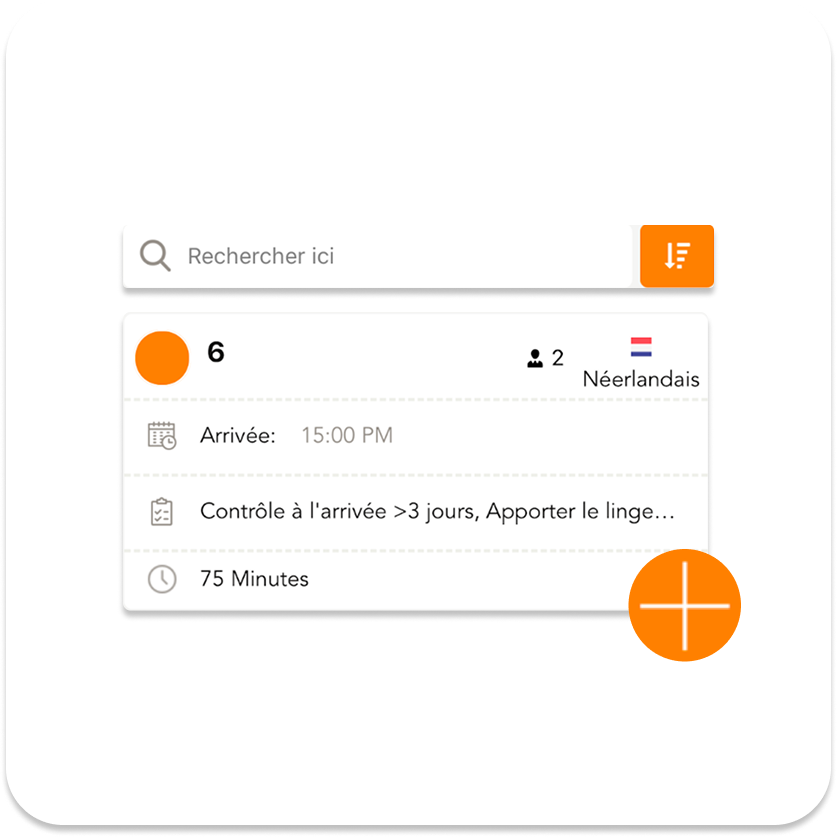Click the 'Arrivée:' label
This screenshot has width=837, height=837.
(238, 436)
